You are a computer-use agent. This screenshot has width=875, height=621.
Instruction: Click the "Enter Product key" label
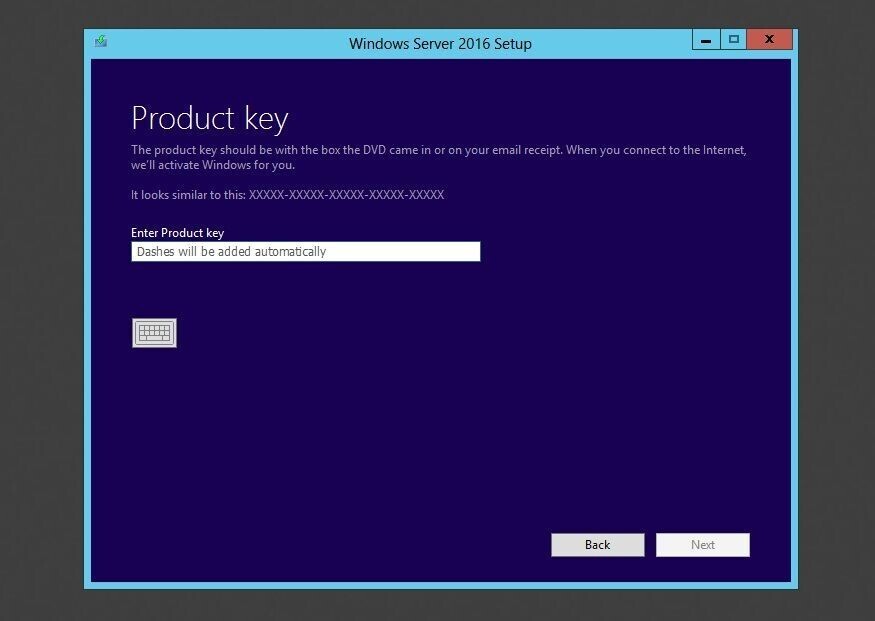[177, 233]
